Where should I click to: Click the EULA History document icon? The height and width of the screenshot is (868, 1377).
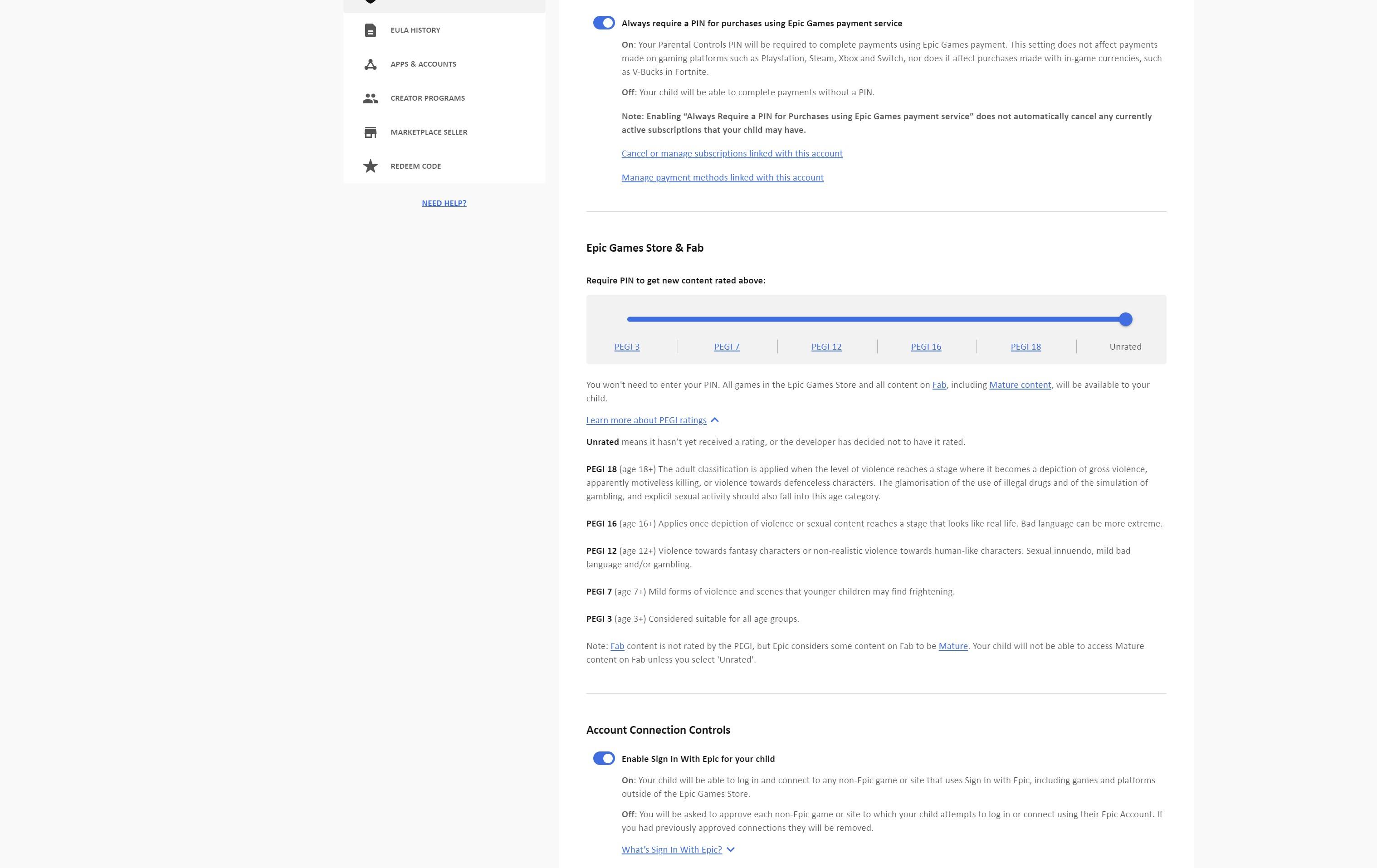click(x=370, y=30)
